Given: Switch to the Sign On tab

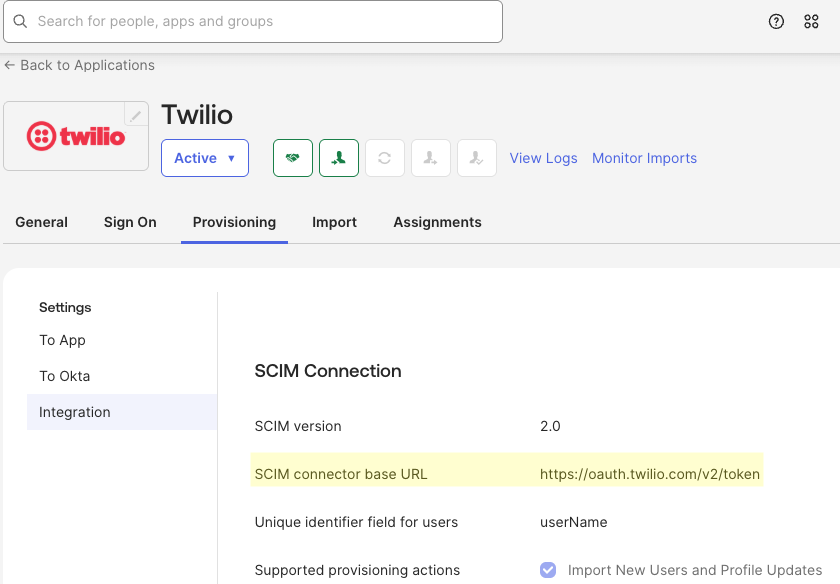Looking at the screenshot, I should pyautogui.click(x=130, y=222).
